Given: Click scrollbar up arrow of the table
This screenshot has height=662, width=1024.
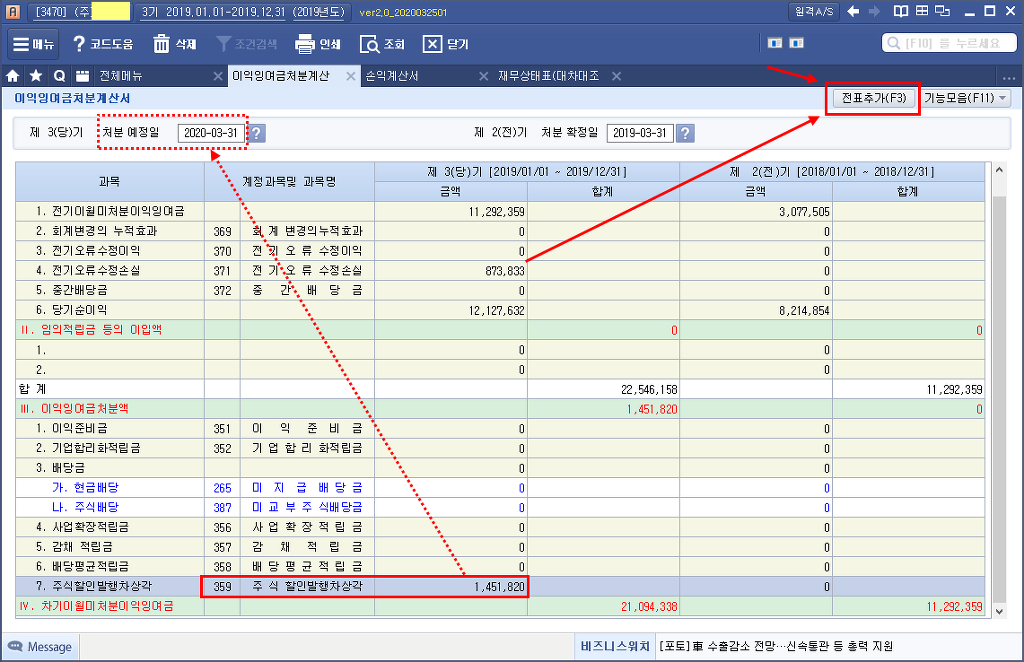Looking at the screenshot, I should tap(999, 170).
